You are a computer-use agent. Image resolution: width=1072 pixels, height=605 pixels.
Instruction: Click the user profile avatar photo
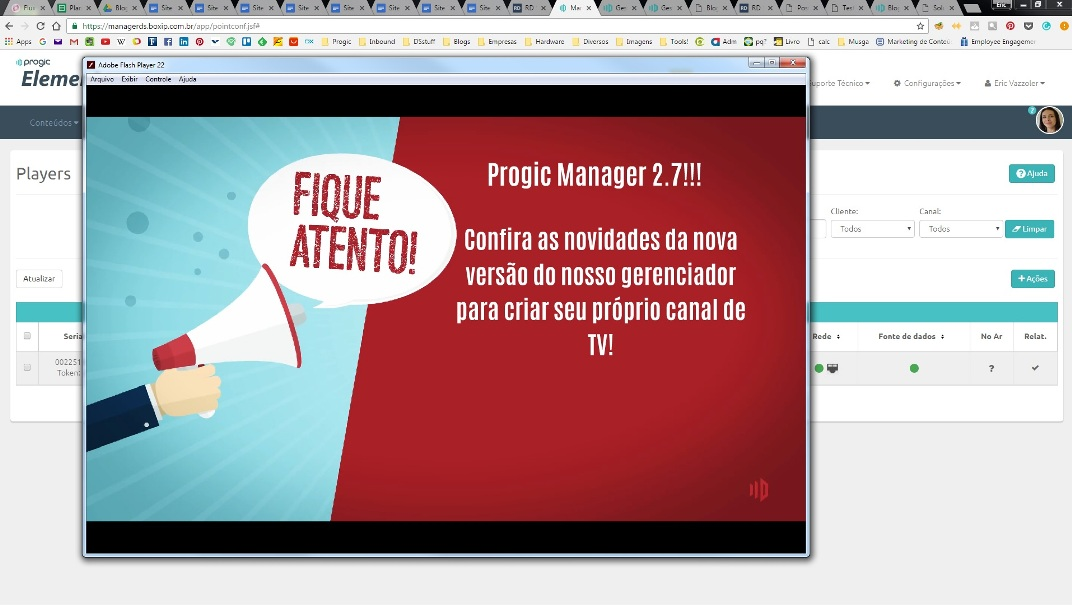pos(1049,120)
